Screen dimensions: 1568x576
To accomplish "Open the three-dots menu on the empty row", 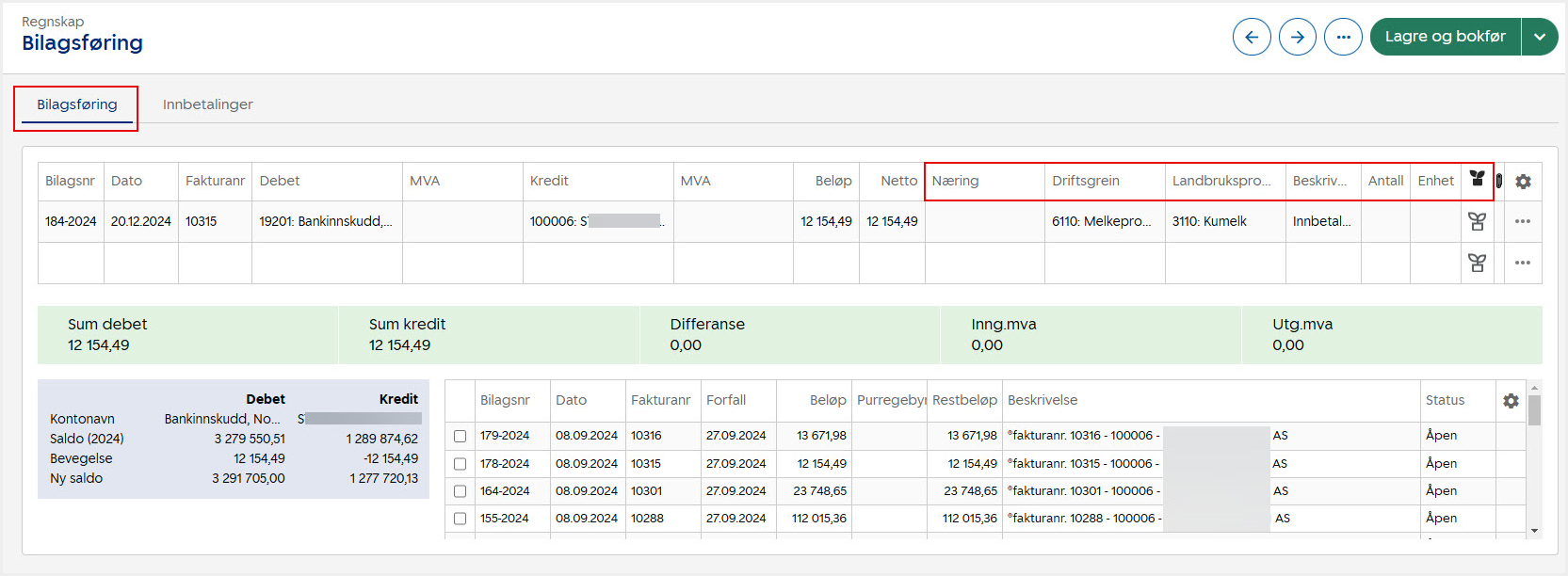I will pos(1522,263).
